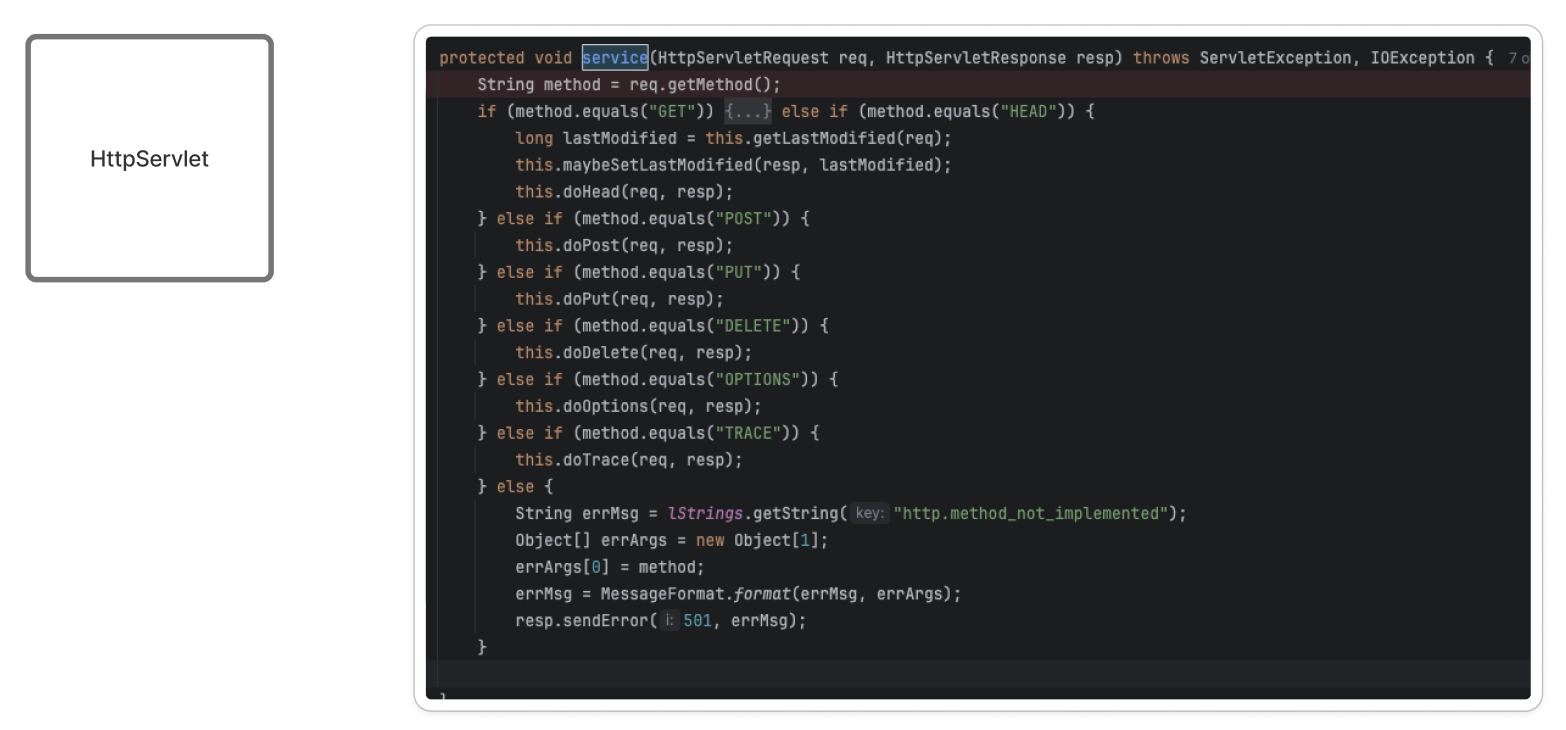Click the doTrace method call
This screenshot has height=730, width=1566.
(x=595, y=459)
